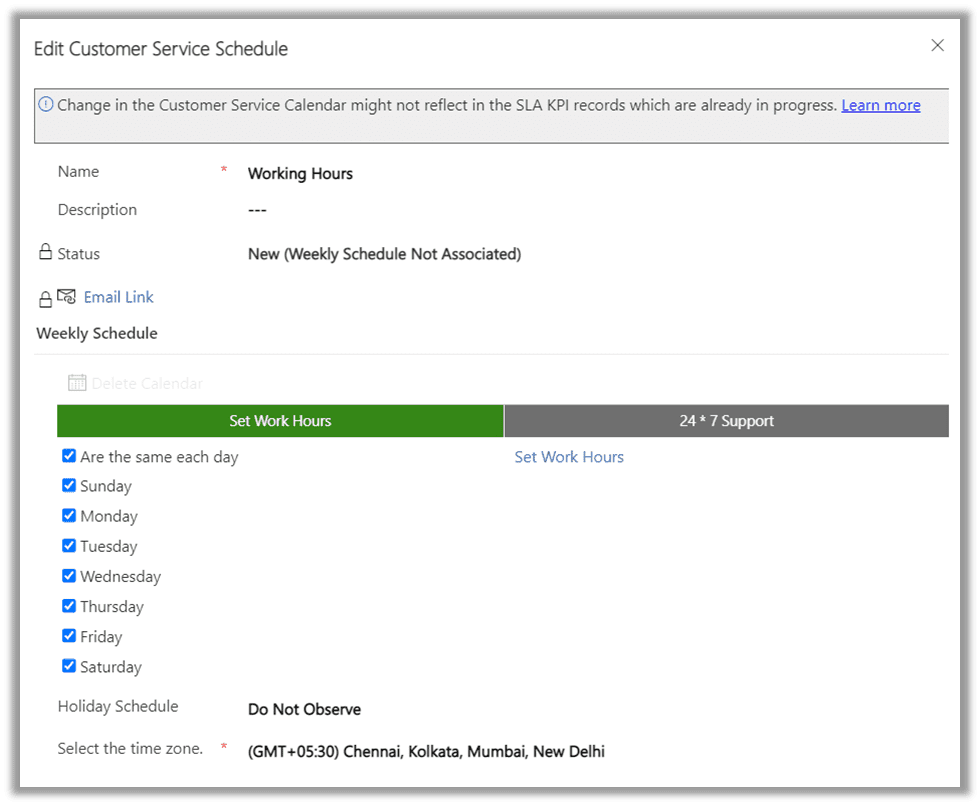Image resolution: width=980 pixels, height=806 pixels.
Task: Uncheck the Sunday checkbox
Action: [69, 485]
